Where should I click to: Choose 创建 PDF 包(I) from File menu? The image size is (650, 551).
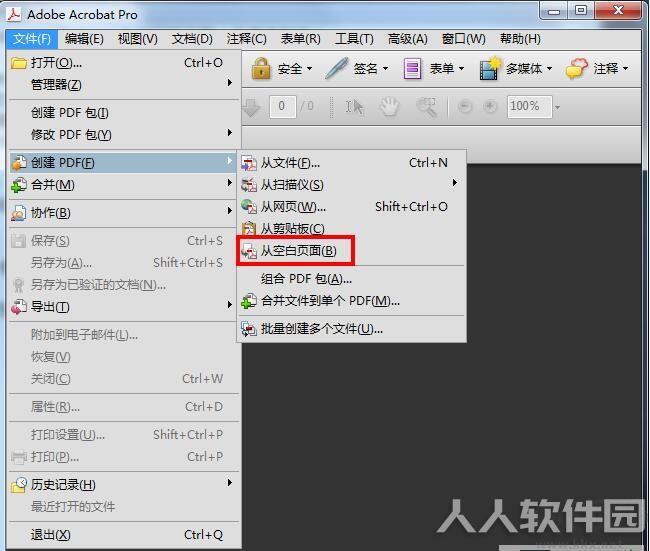pyautogui.click(x=124, y=113)
